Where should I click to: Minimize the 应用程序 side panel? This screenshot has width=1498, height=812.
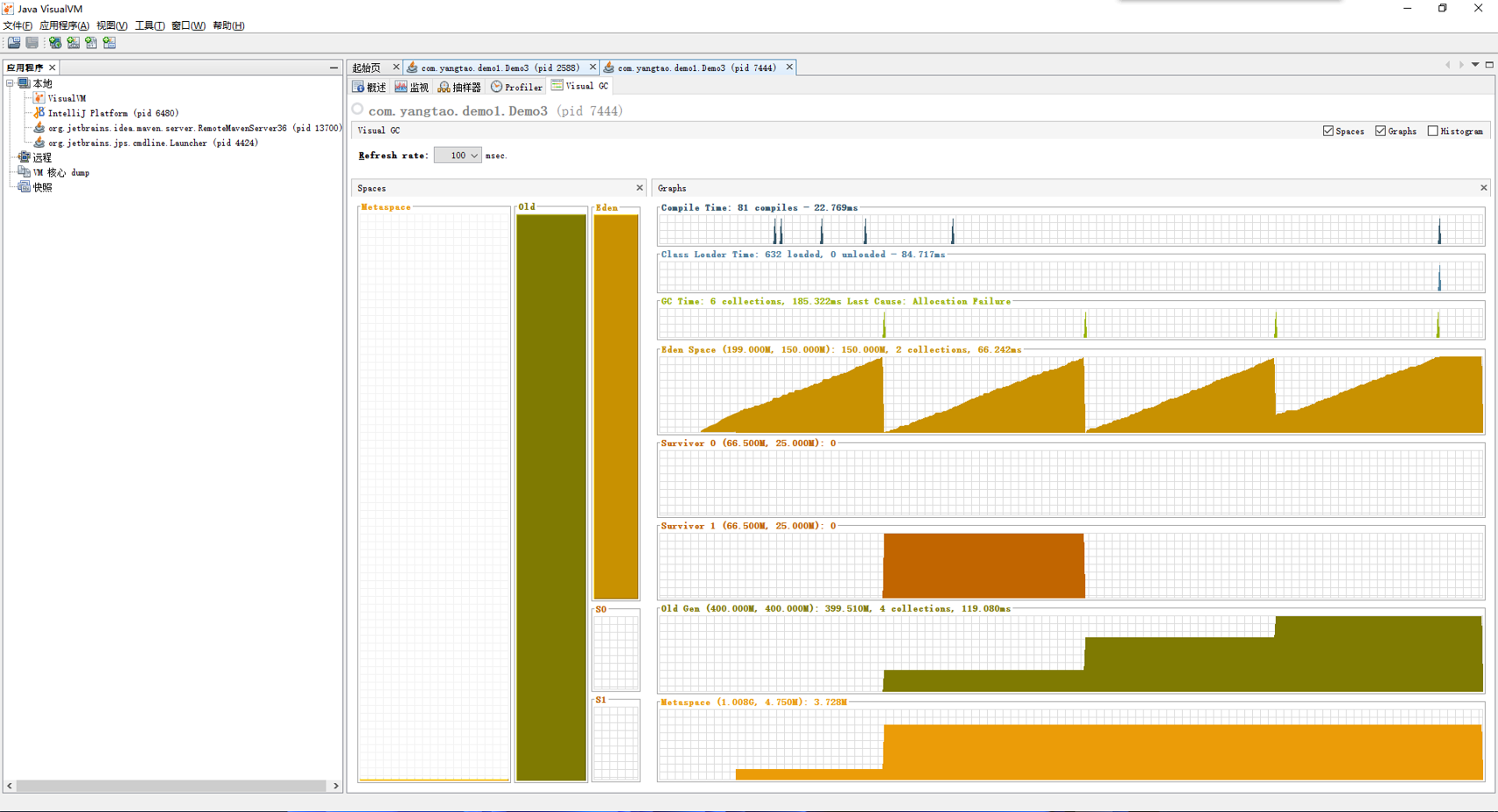[333, 67]
